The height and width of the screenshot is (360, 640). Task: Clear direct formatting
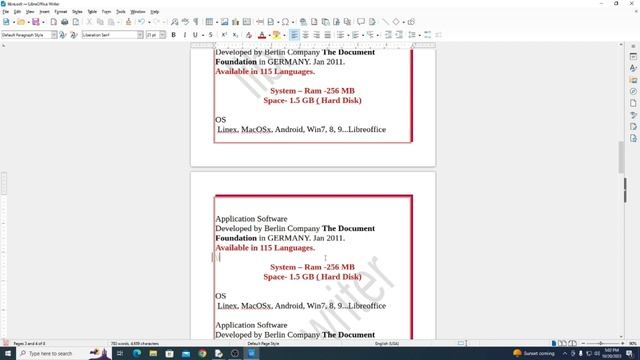pyautogui.click(x=249, y=35)
